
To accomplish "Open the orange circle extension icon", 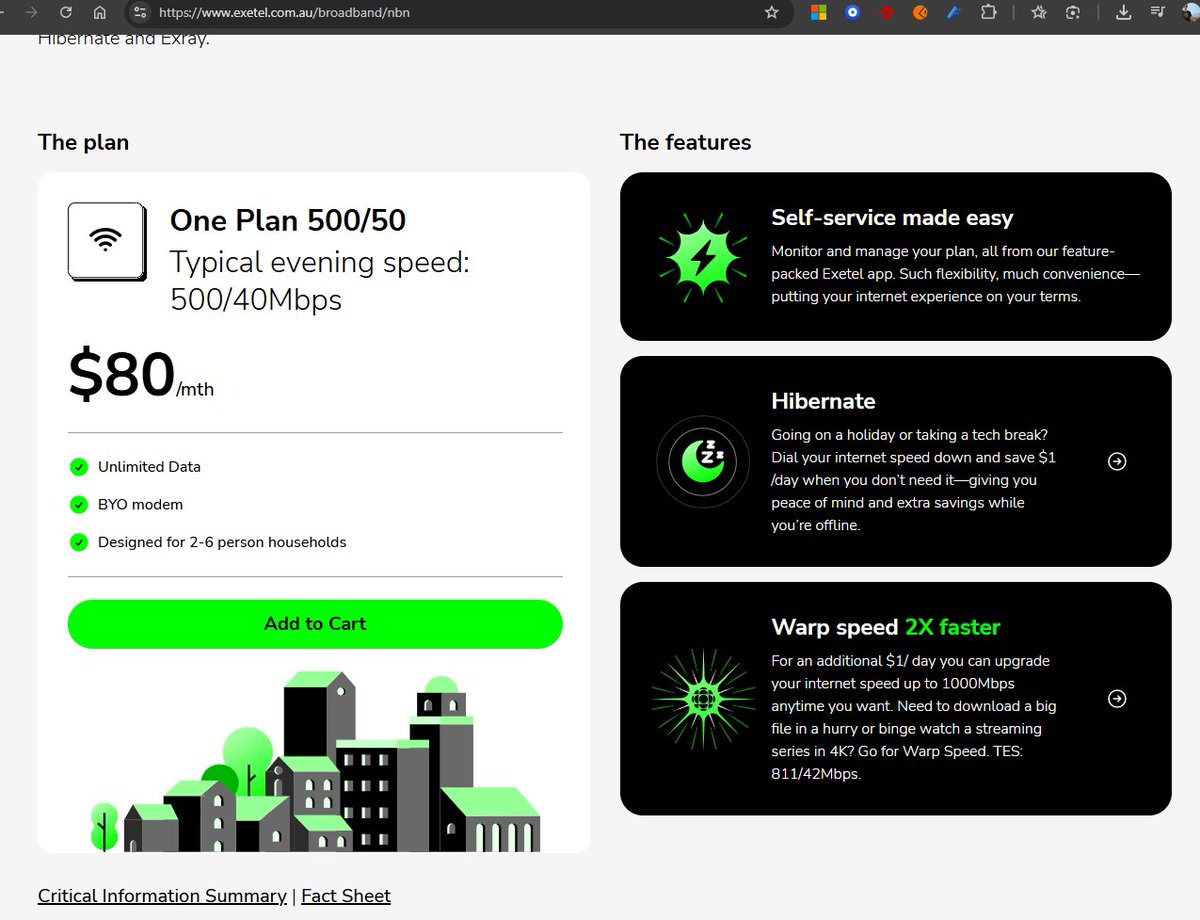I will [x=920, y=13].
